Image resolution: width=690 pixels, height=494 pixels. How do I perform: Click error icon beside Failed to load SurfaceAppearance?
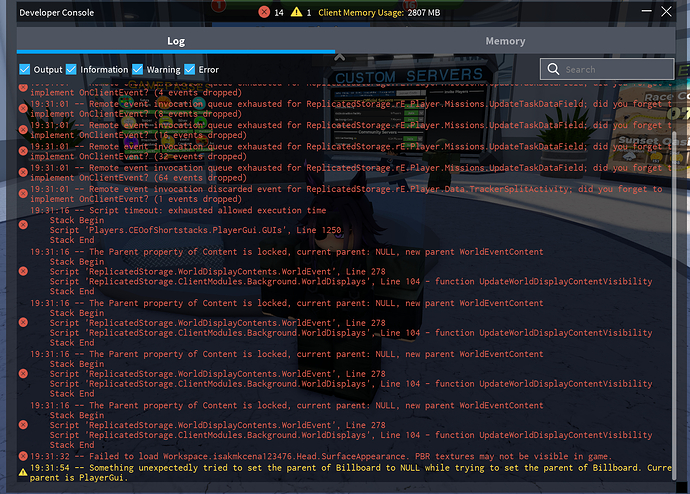(23, 456)
